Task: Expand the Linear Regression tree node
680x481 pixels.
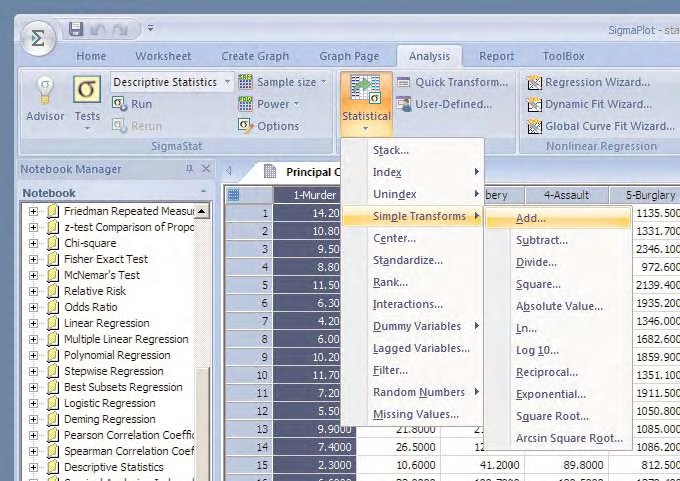Action: 33,323
